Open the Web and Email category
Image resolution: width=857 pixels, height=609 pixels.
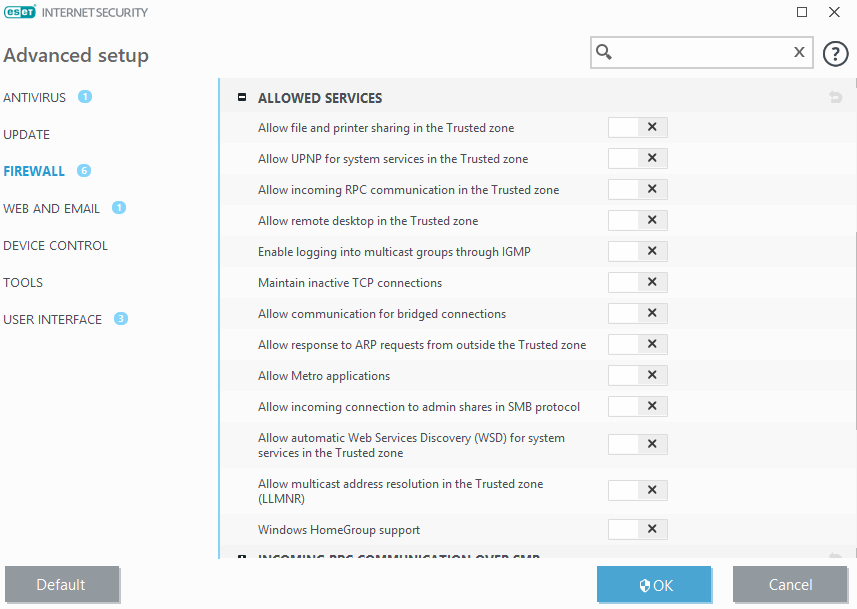point(52,208)
